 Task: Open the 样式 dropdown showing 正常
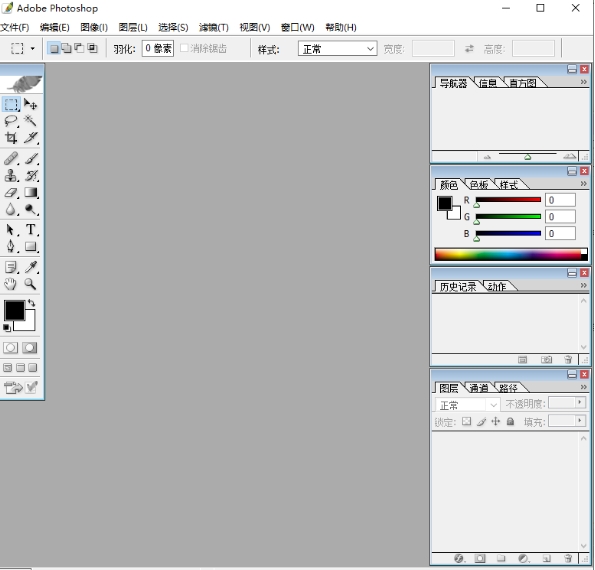337,49
